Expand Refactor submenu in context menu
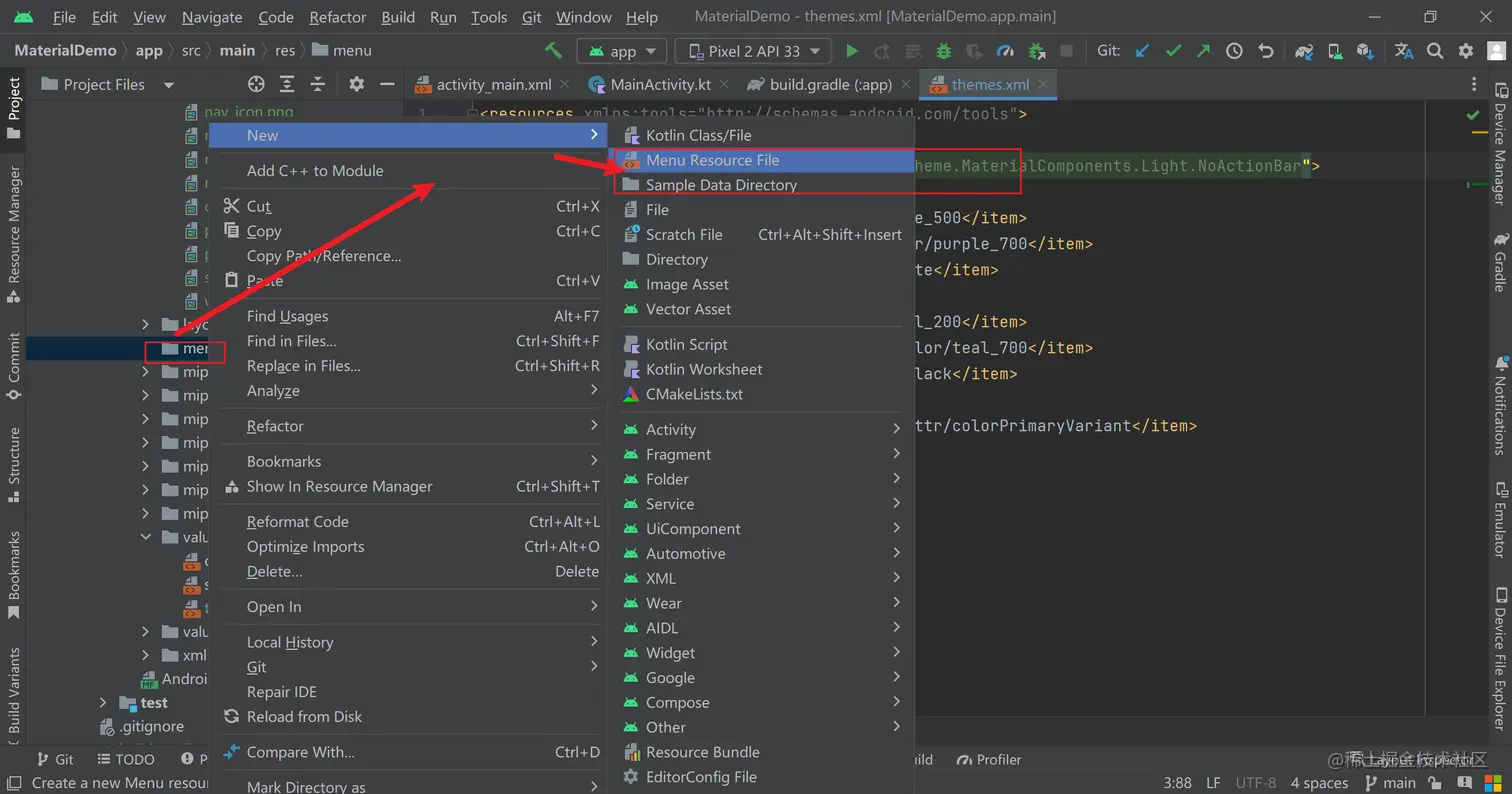1512x794 pixels. tap(408, 426)
